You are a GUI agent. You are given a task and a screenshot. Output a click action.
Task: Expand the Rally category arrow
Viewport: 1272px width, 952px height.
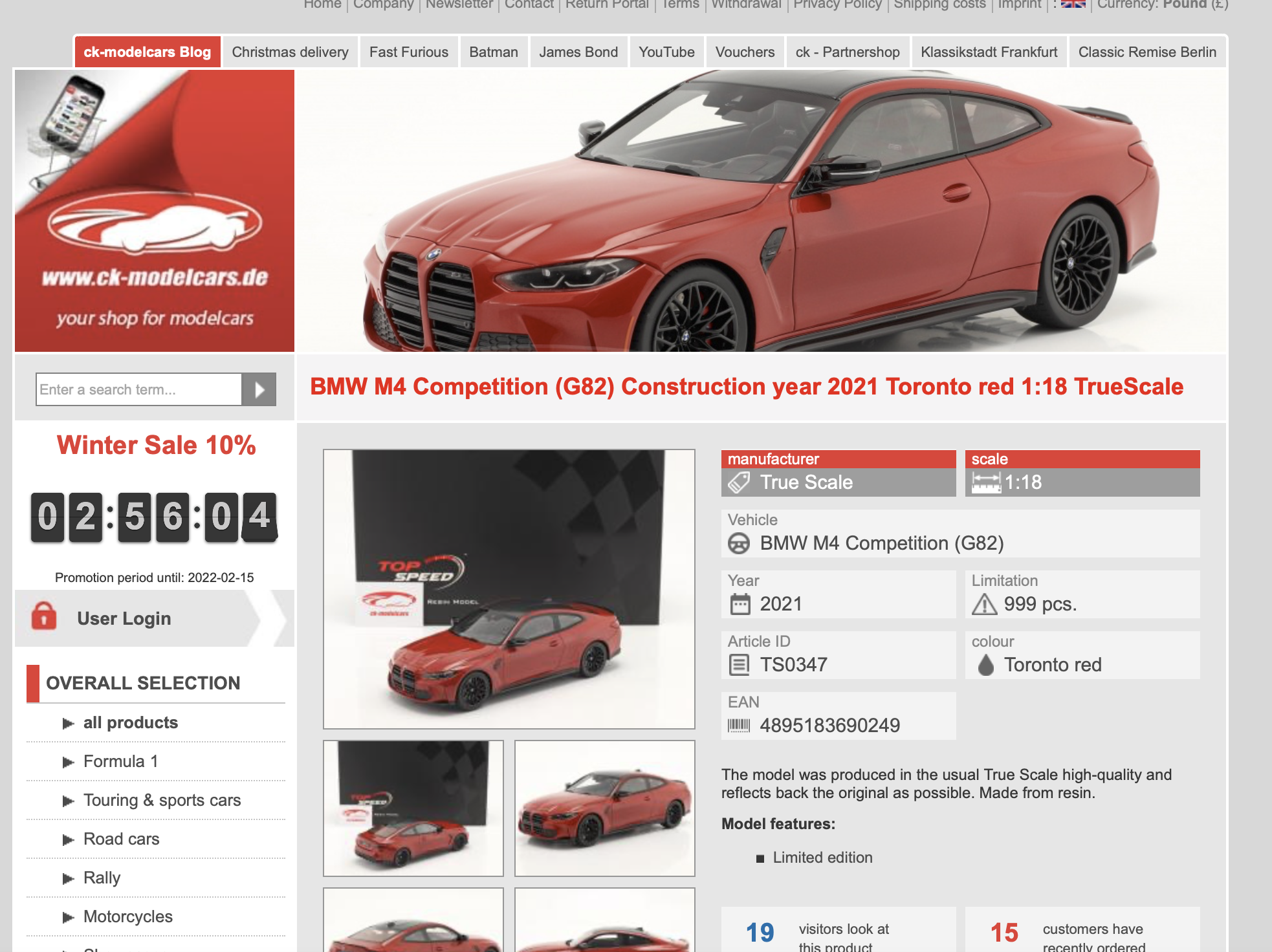point(68,879)
